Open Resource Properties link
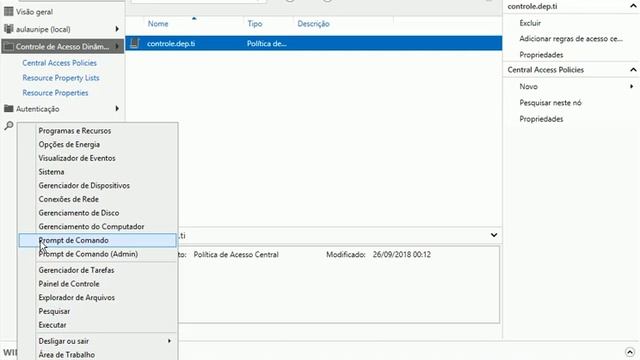The height and width of the screenshot is (360, 640). click(55, 93)
